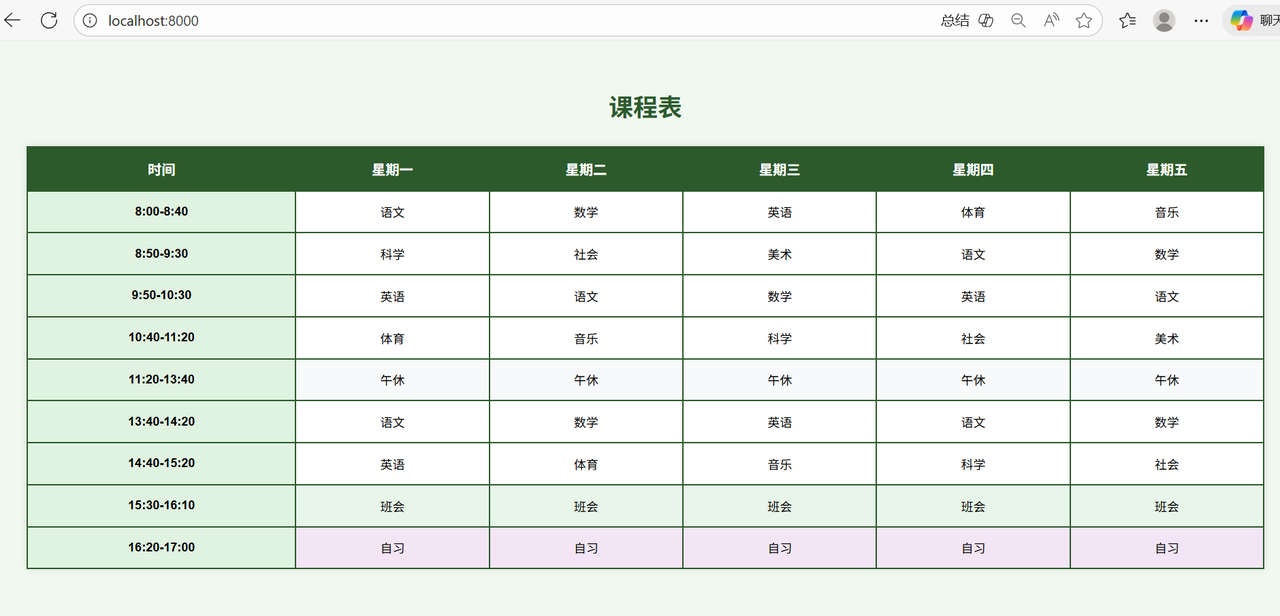Image resolution: width=1280 pixels, height=616 pixels.
Task: Select the 星期一 column header
Action: click(392, 169)
